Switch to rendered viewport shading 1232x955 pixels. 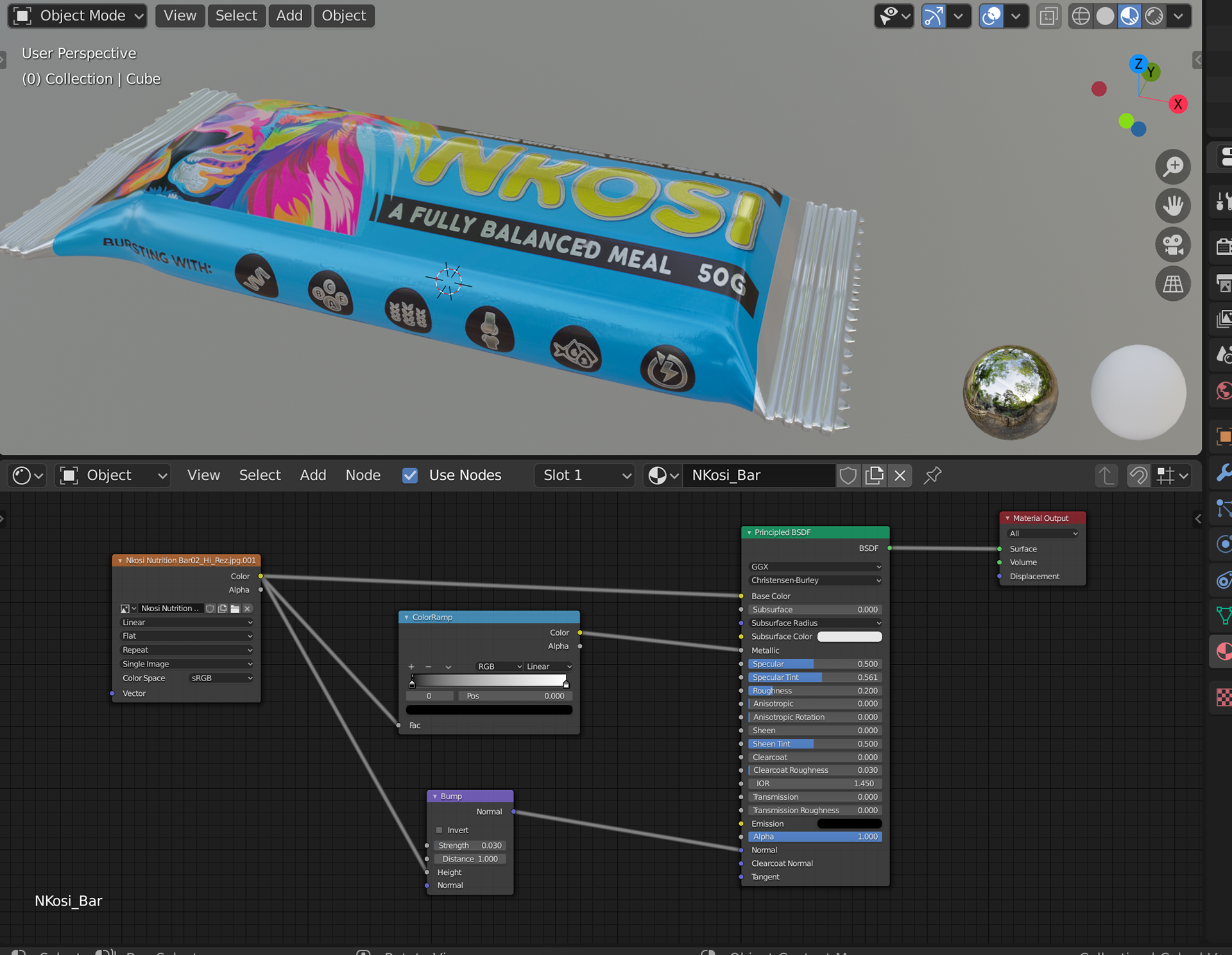tap(1154, 16)
